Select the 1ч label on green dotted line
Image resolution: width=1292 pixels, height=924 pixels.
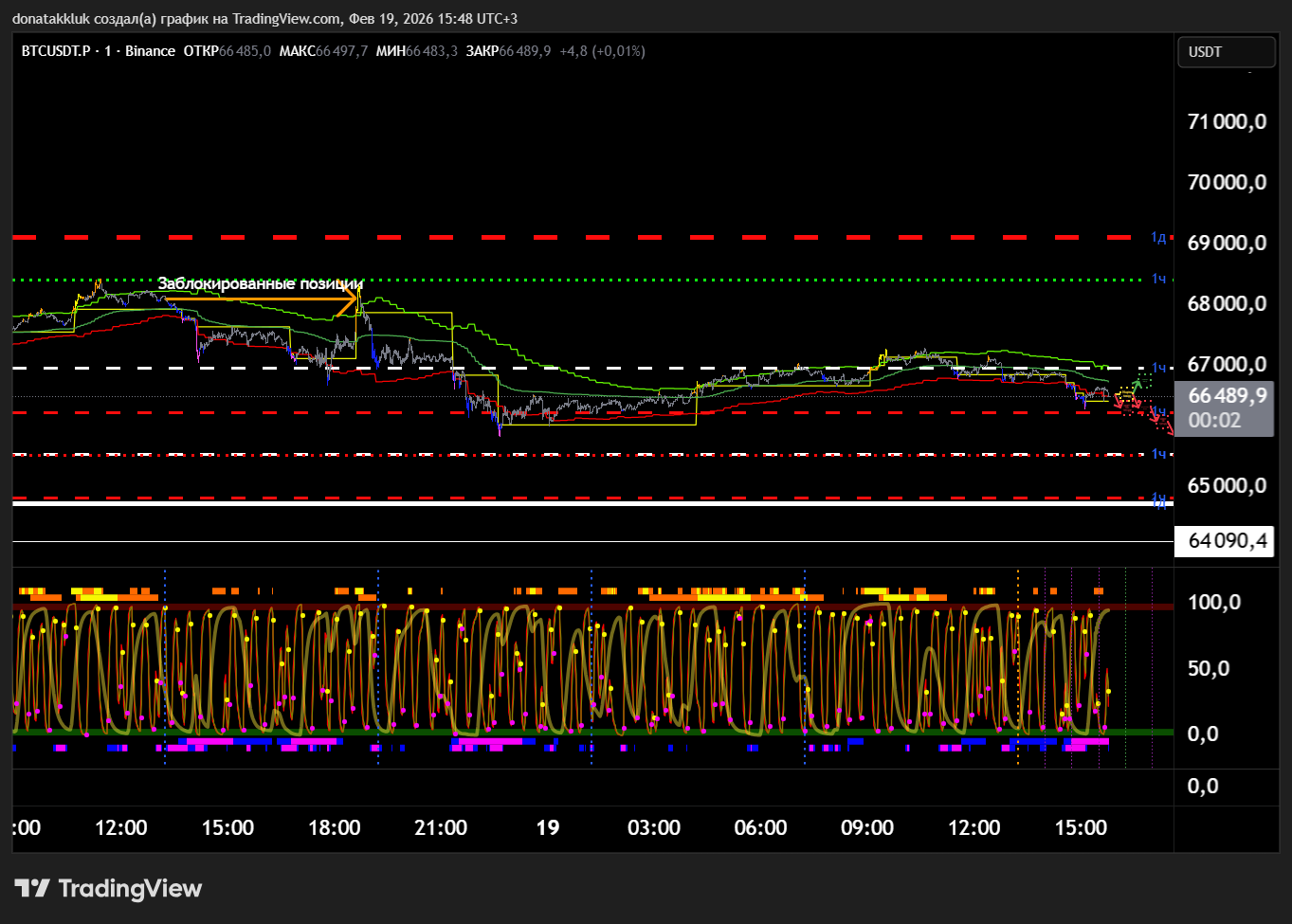point(1158,279)
